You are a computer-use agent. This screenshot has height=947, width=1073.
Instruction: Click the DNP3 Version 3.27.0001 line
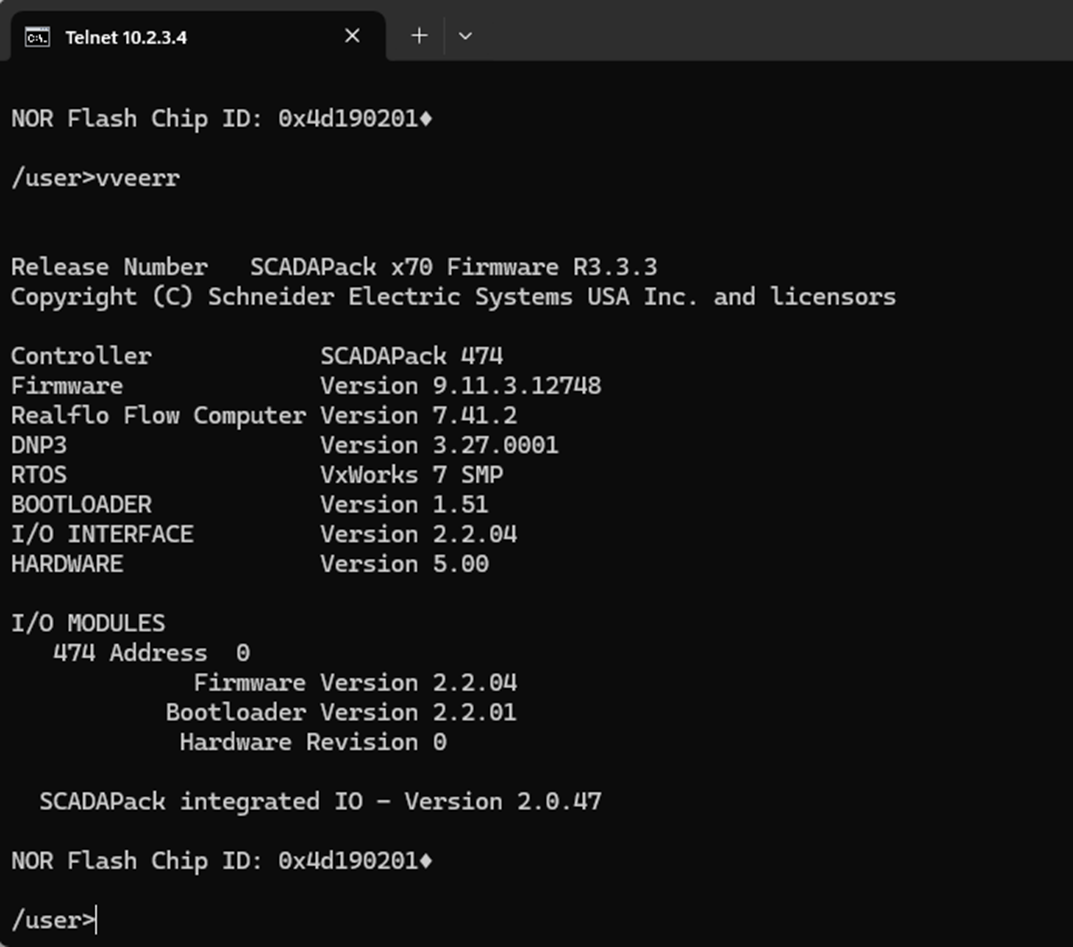[x=285, y=445]
